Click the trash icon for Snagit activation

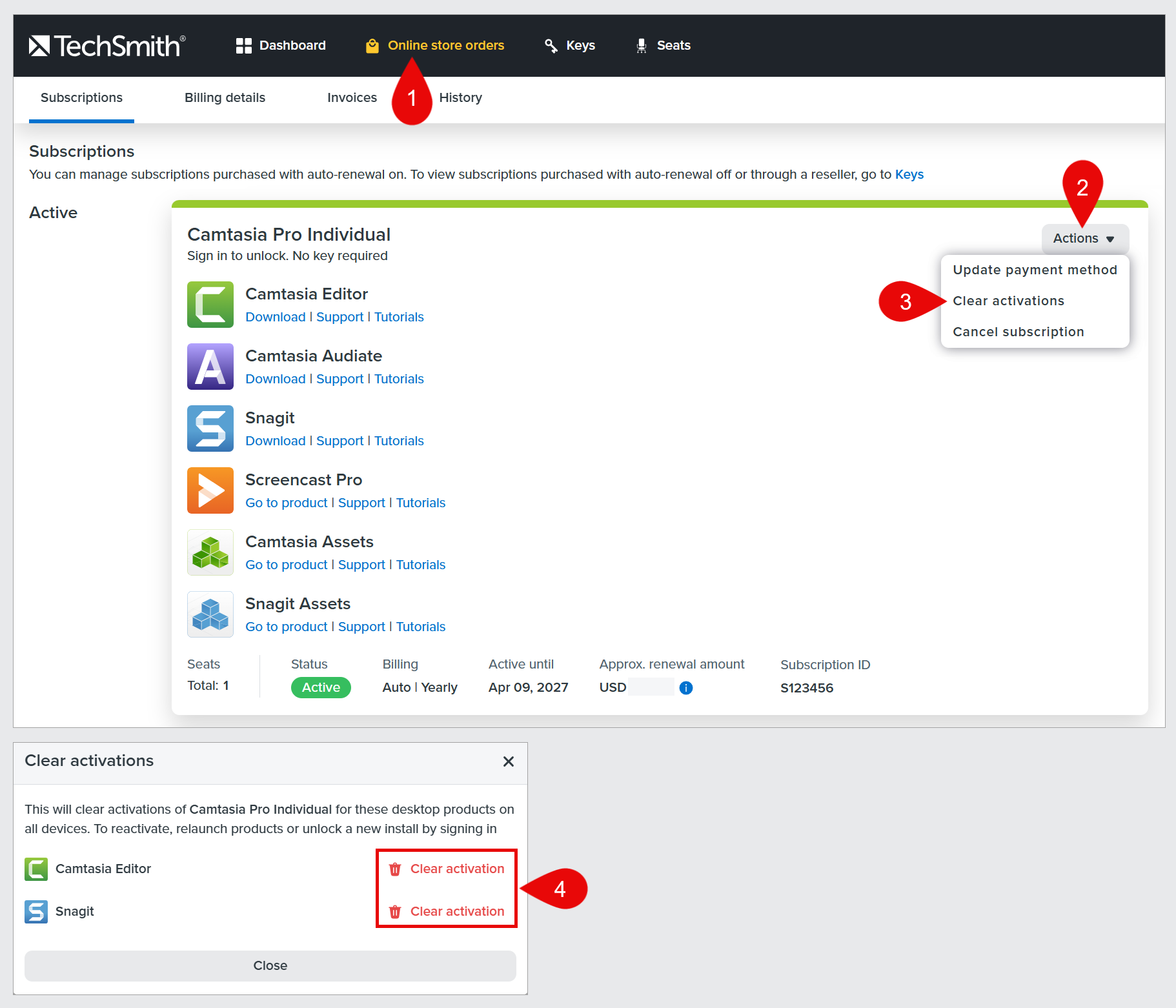click(395, 912)
